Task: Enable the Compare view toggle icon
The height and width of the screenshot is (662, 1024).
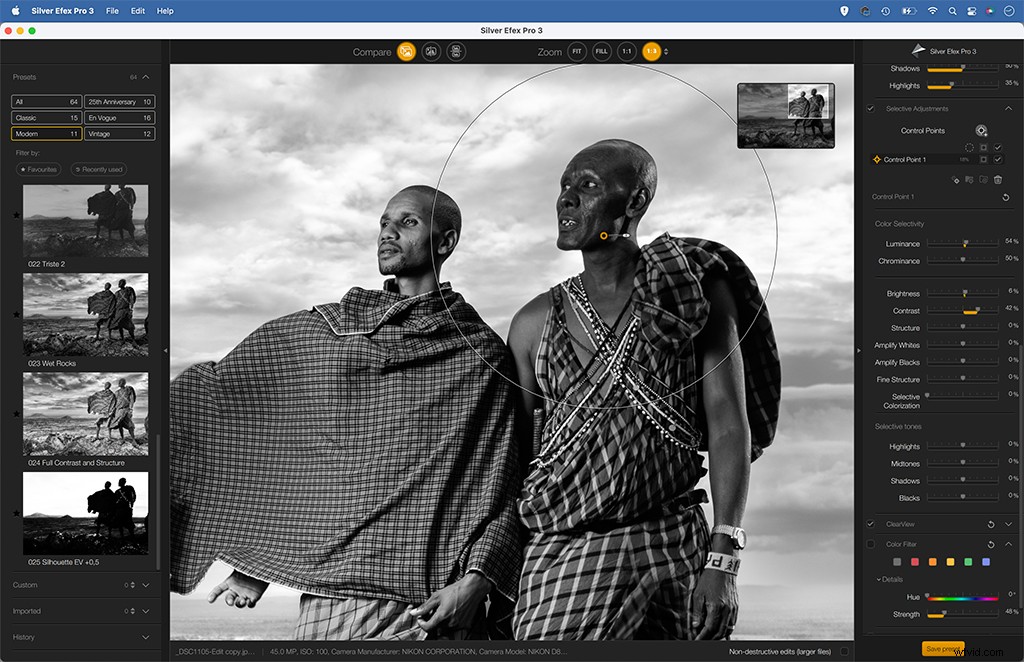Action: (407, 51)
